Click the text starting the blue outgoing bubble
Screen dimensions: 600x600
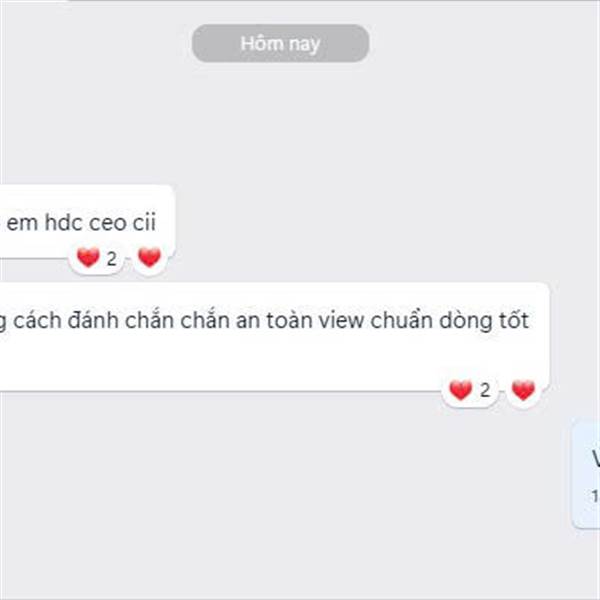596,458
